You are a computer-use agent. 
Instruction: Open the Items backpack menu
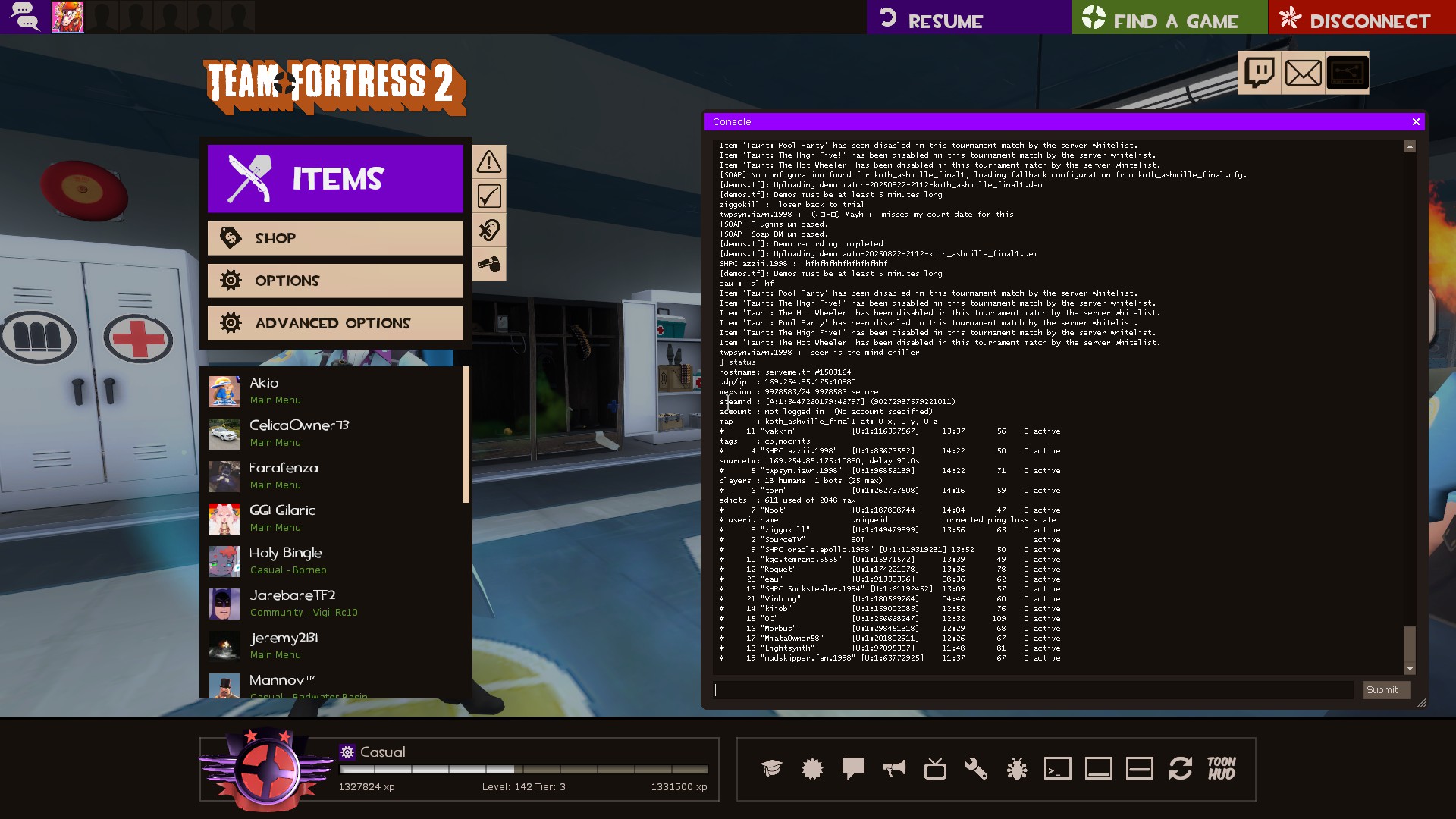pos(335,179)
